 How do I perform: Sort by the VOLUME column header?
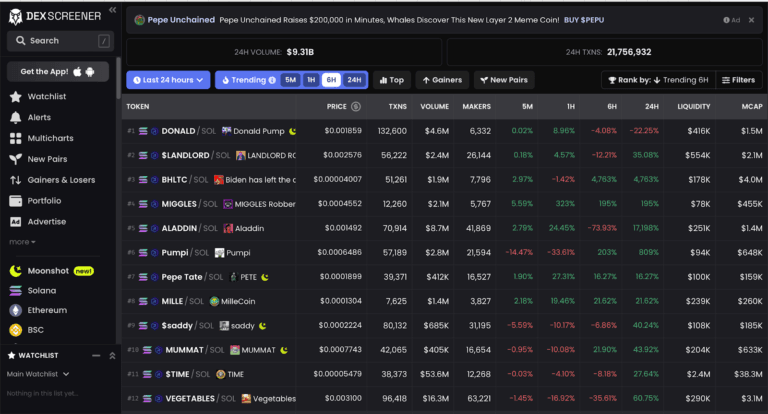[434, 106]
